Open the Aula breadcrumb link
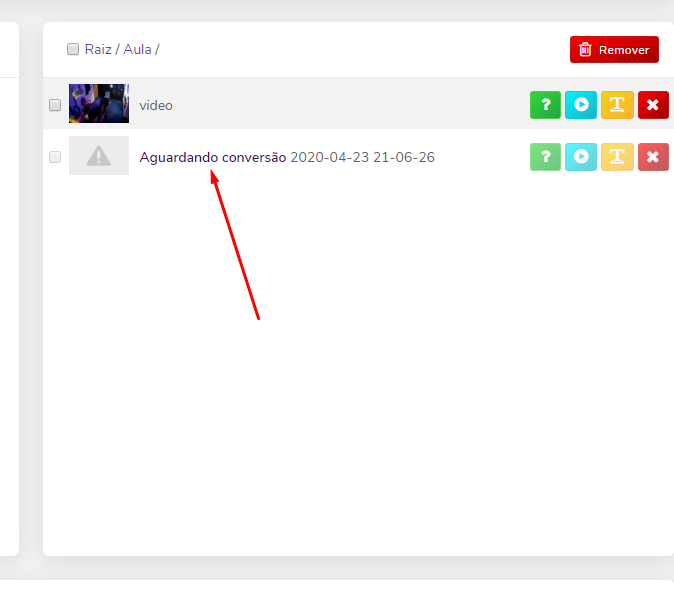This screenshot has width=674, height=592. point(137,49)
